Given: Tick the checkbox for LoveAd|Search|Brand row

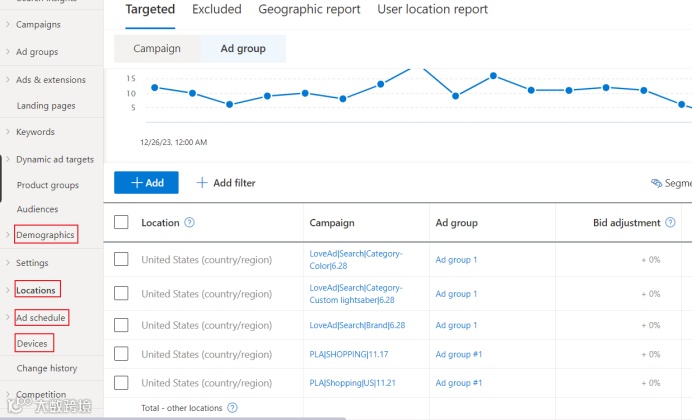Looking at the screenshot, I should coord(121,325).
